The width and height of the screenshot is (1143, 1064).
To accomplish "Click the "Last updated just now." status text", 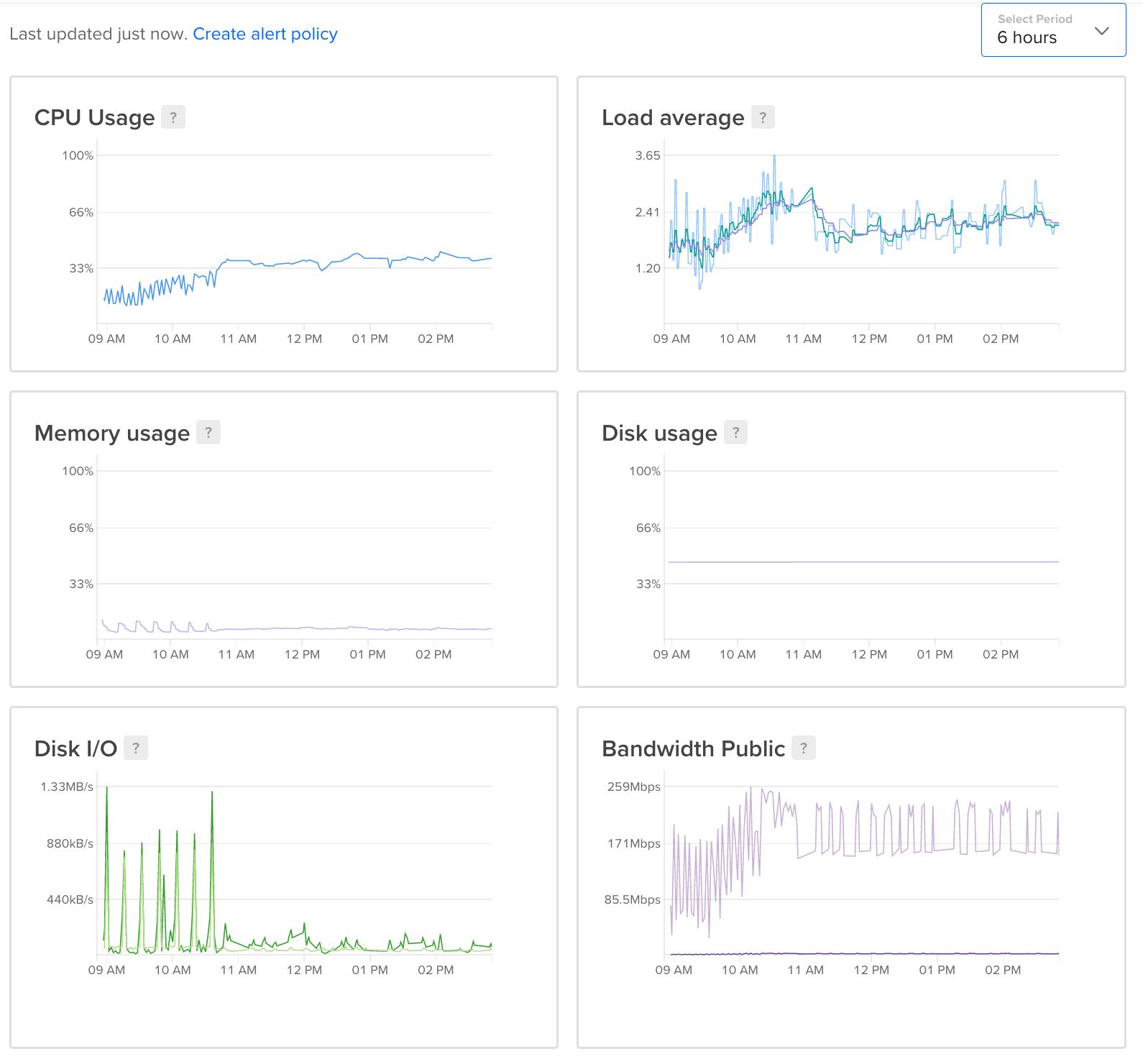I will point(98,34).
